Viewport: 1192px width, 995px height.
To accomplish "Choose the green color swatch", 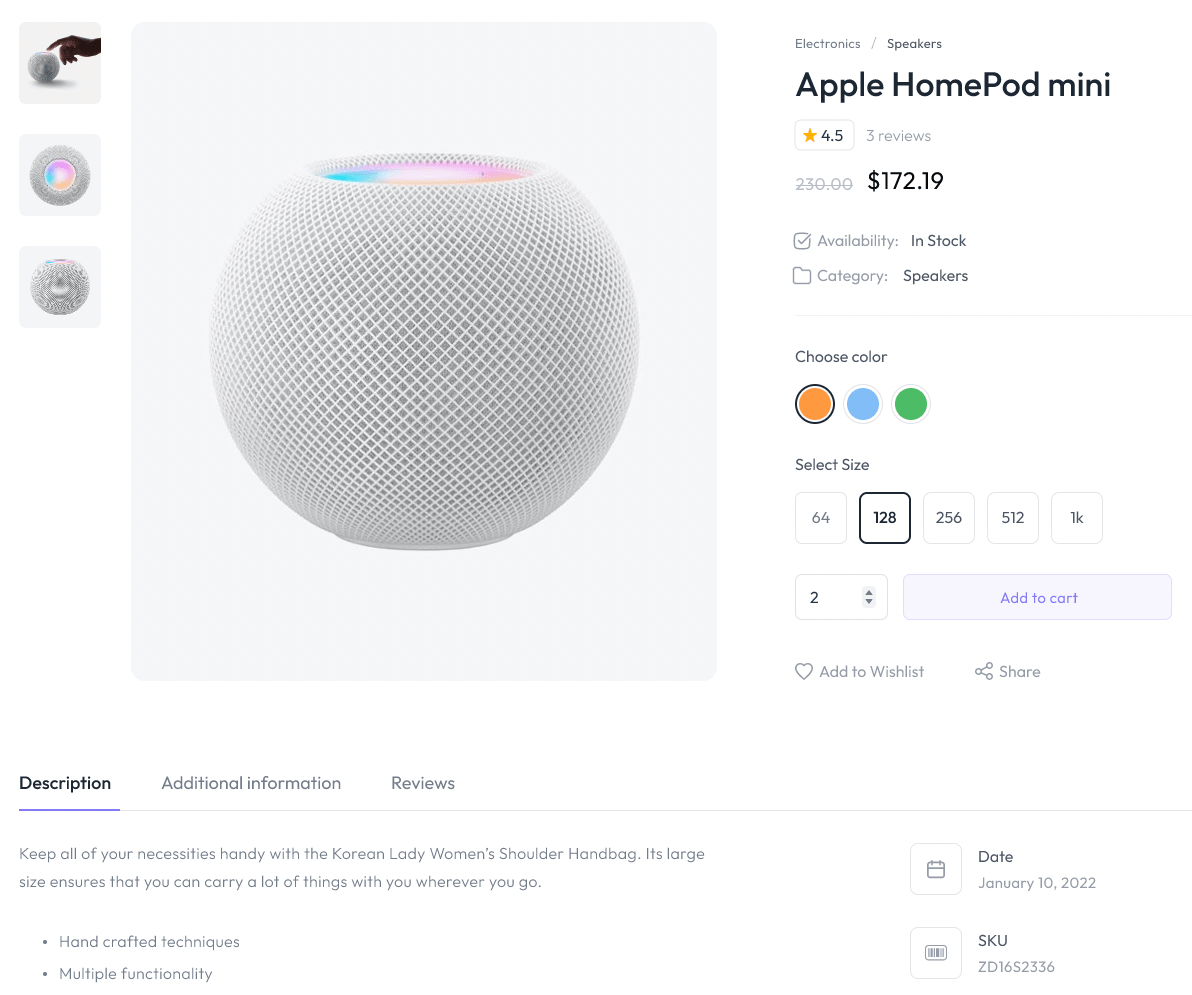I will tap(911, 404).
